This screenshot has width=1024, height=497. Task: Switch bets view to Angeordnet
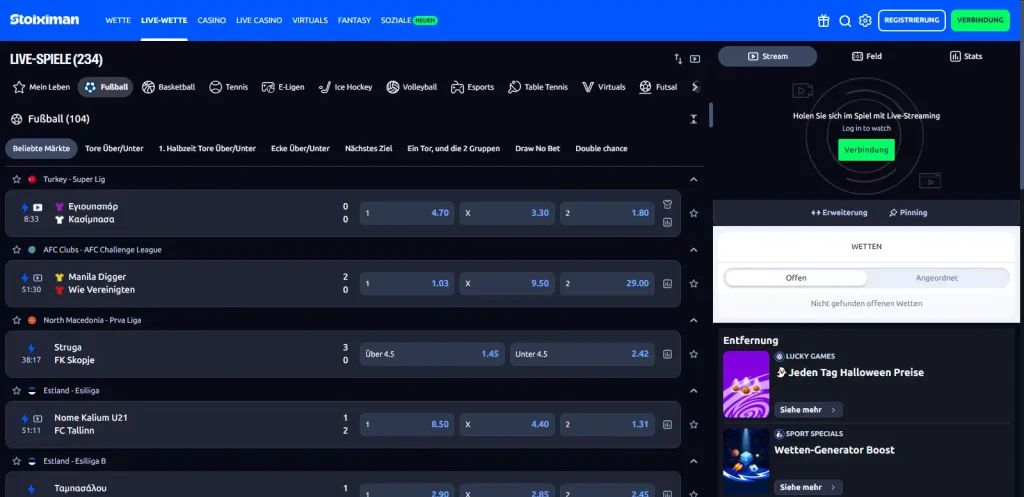coord(936,278)
